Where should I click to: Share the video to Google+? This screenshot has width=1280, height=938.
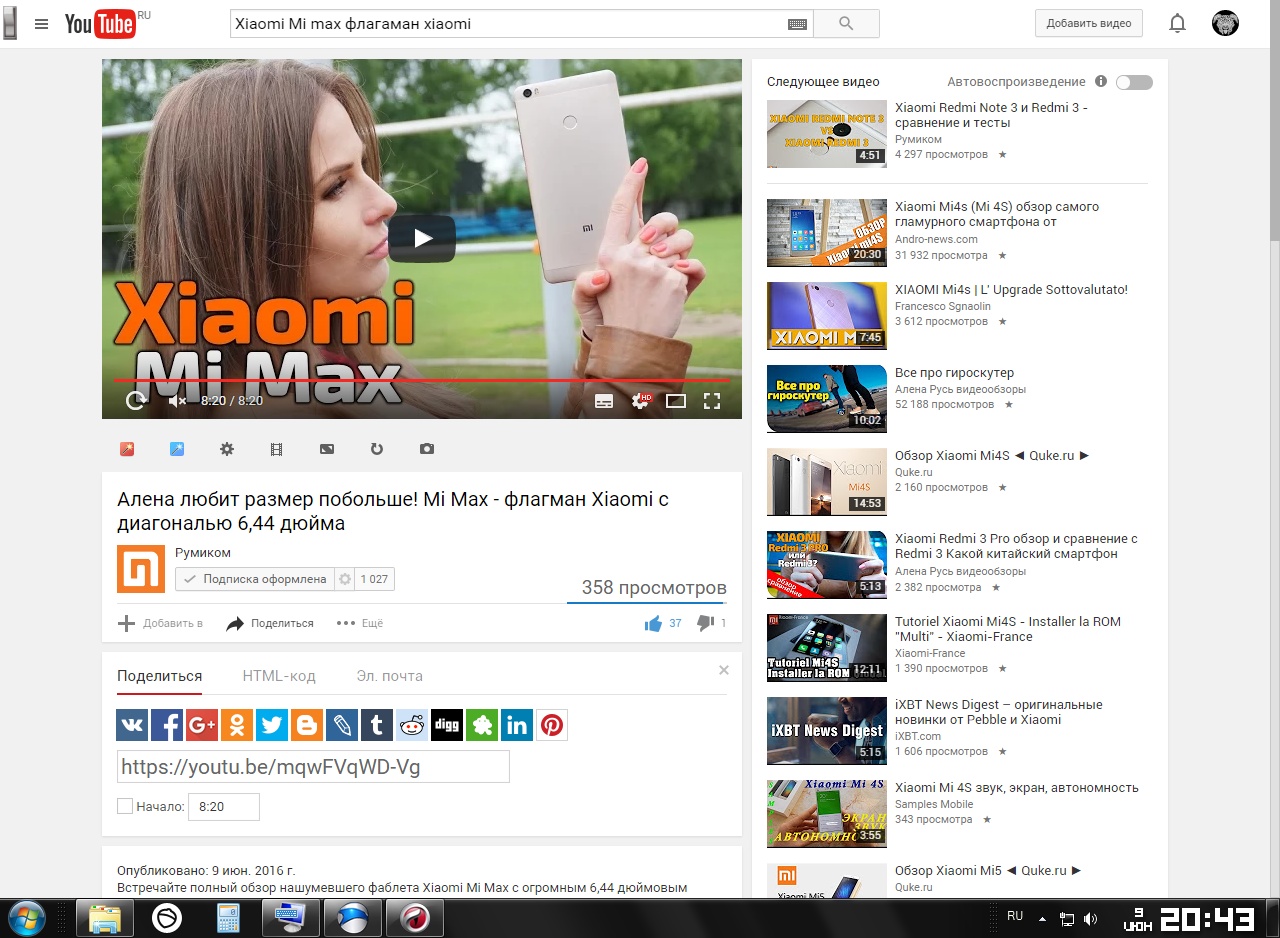(202, 725)
